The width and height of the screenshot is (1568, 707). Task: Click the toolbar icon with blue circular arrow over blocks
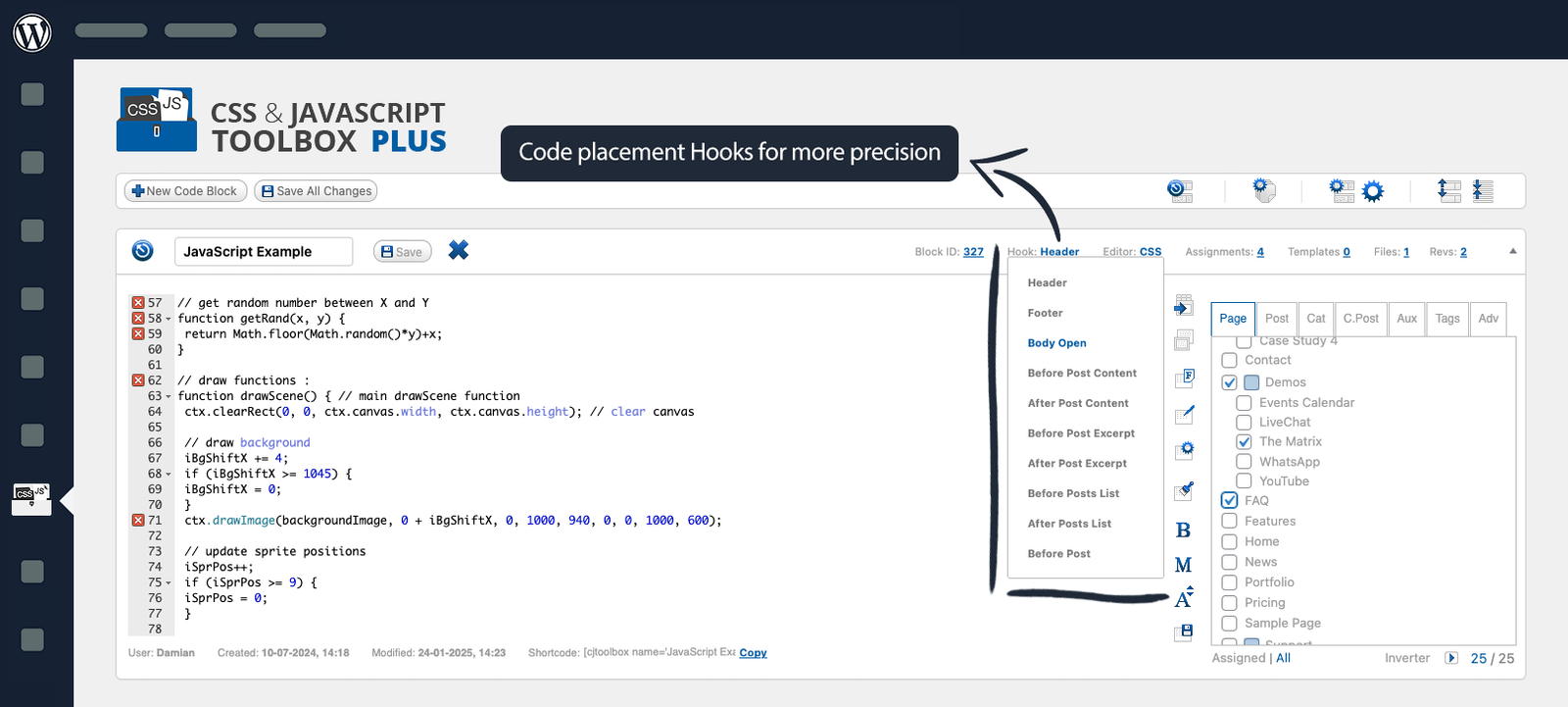(1180, 190)
